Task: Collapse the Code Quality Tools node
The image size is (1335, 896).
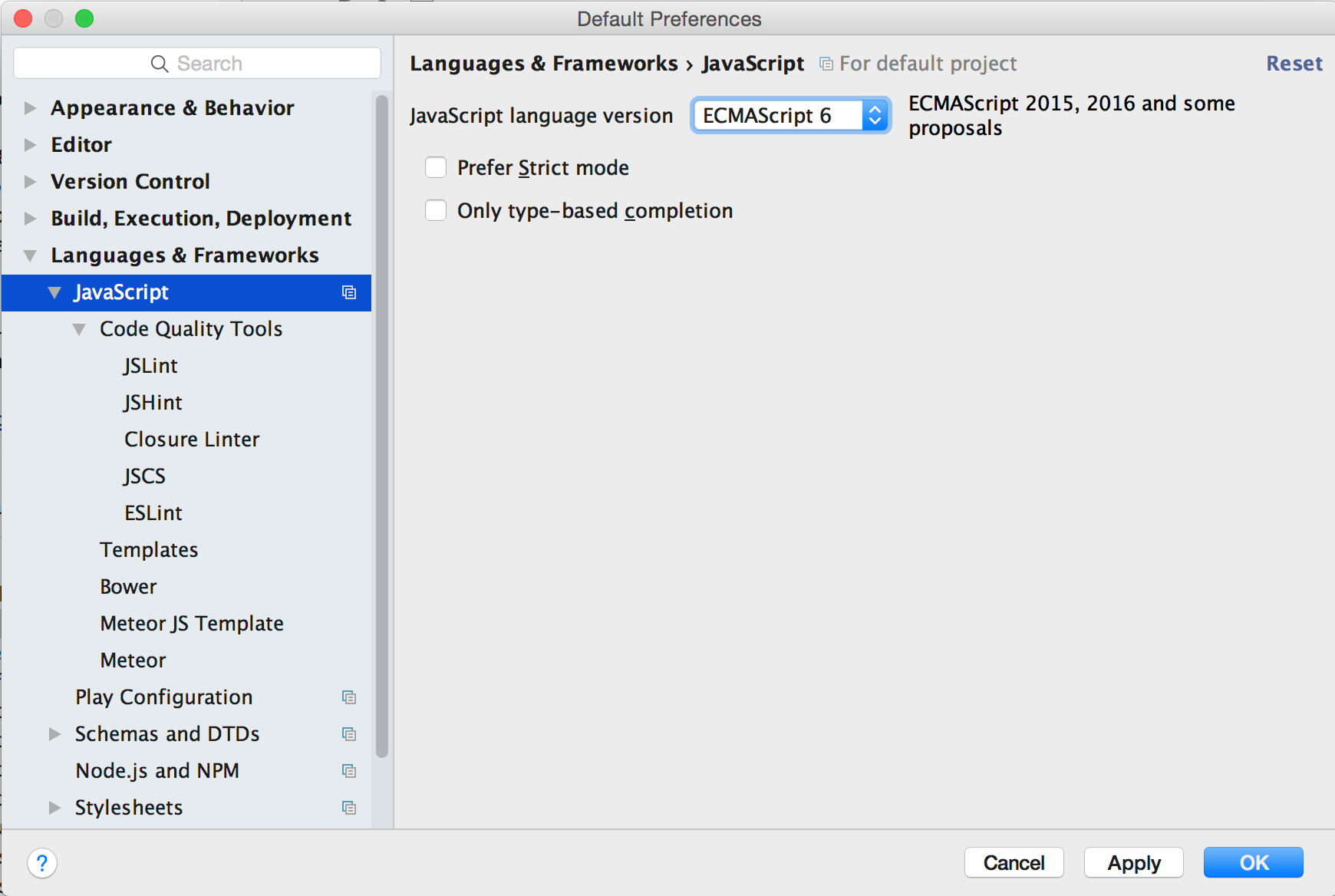Action: pyautogui.click(x=79, y=329)
